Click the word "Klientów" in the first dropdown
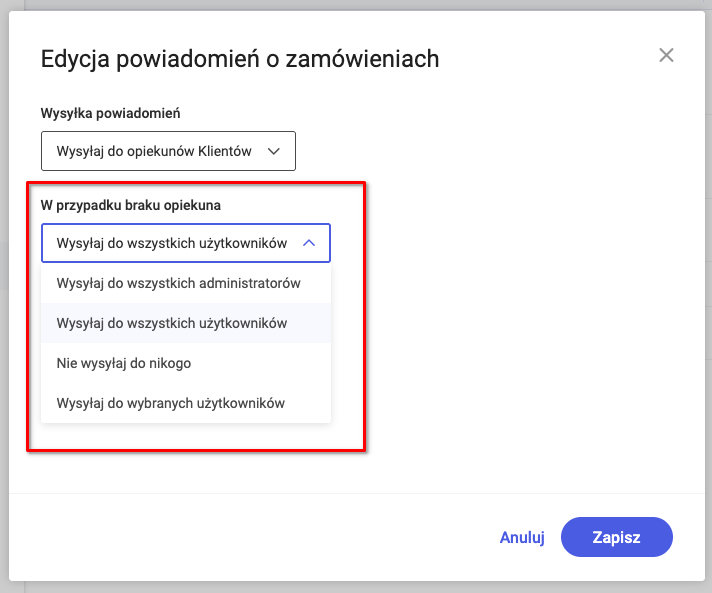This screenshot has height=593, width=712. point(225,151)
